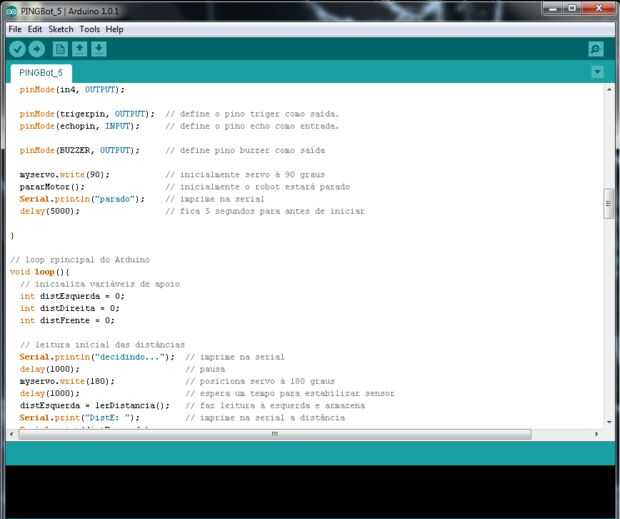Click the myservo.write(180); code line
The image size is (620, 519).
(67, 381)
